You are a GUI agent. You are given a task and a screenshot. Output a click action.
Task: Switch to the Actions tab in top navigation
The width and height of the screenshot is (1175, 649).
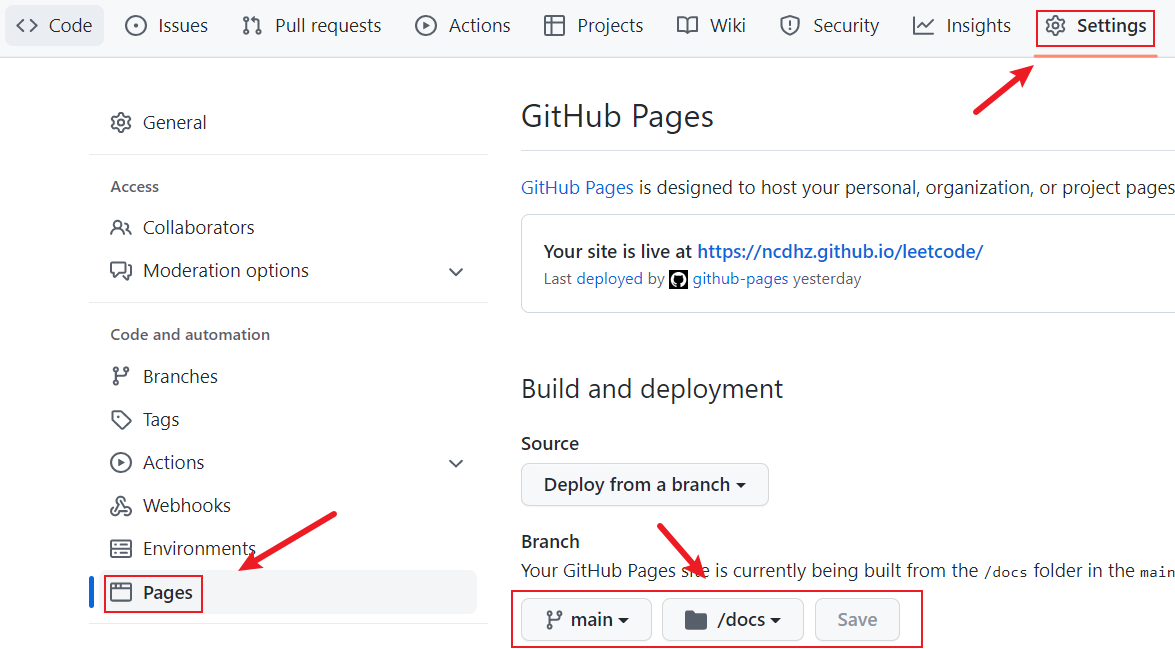pyautogui.click(x=463, y=25)
